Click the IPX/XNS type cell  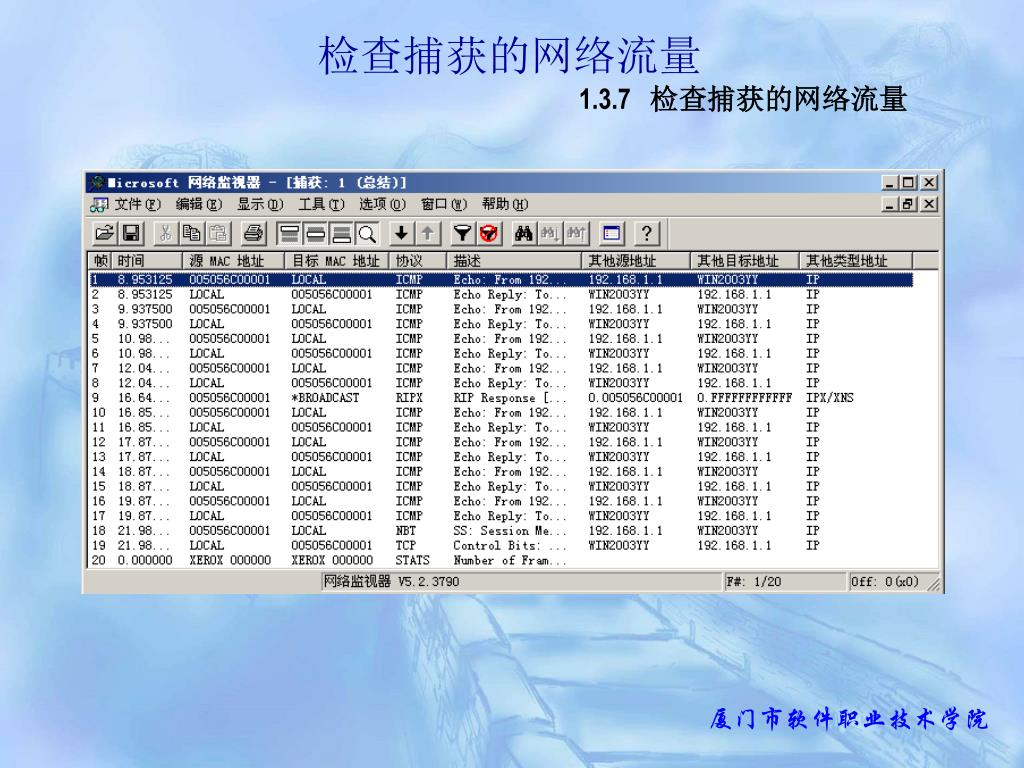point(829,398)
